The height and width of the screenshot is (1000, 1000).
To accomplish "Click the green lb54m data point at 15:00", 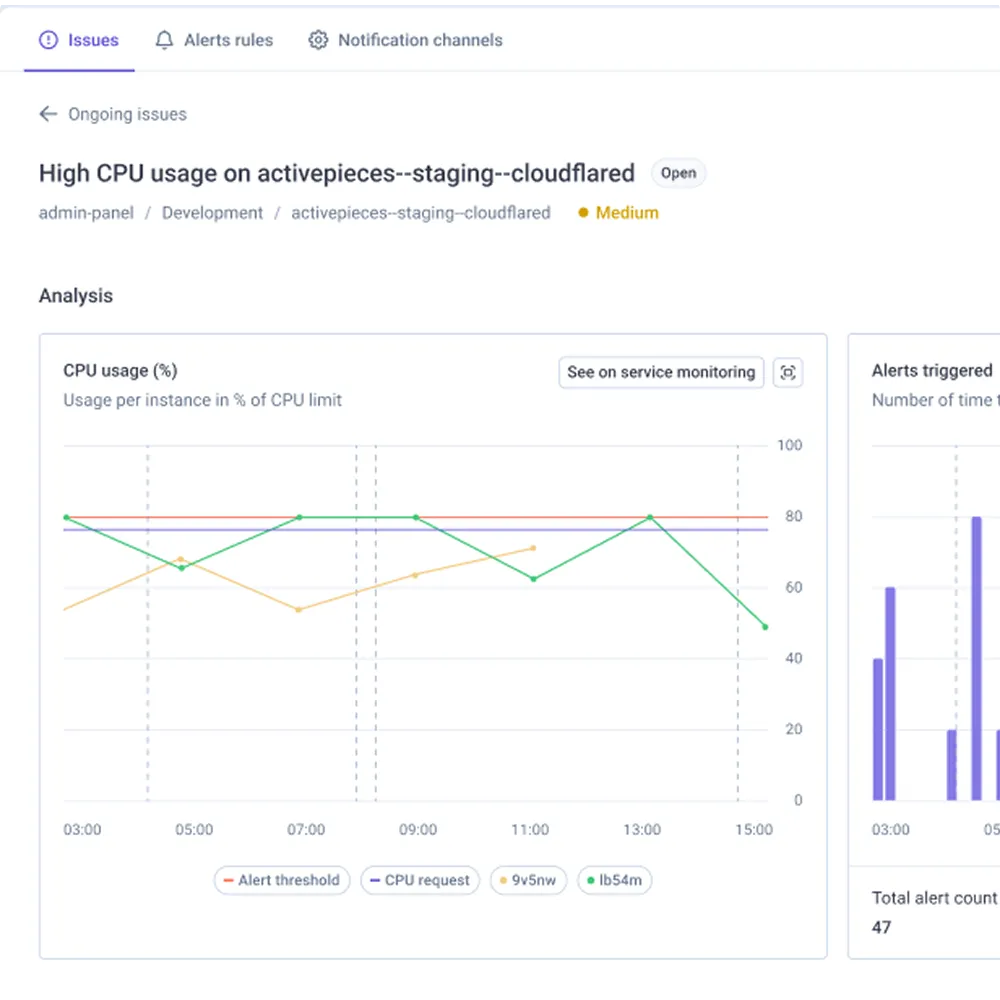I will [765, 627].
